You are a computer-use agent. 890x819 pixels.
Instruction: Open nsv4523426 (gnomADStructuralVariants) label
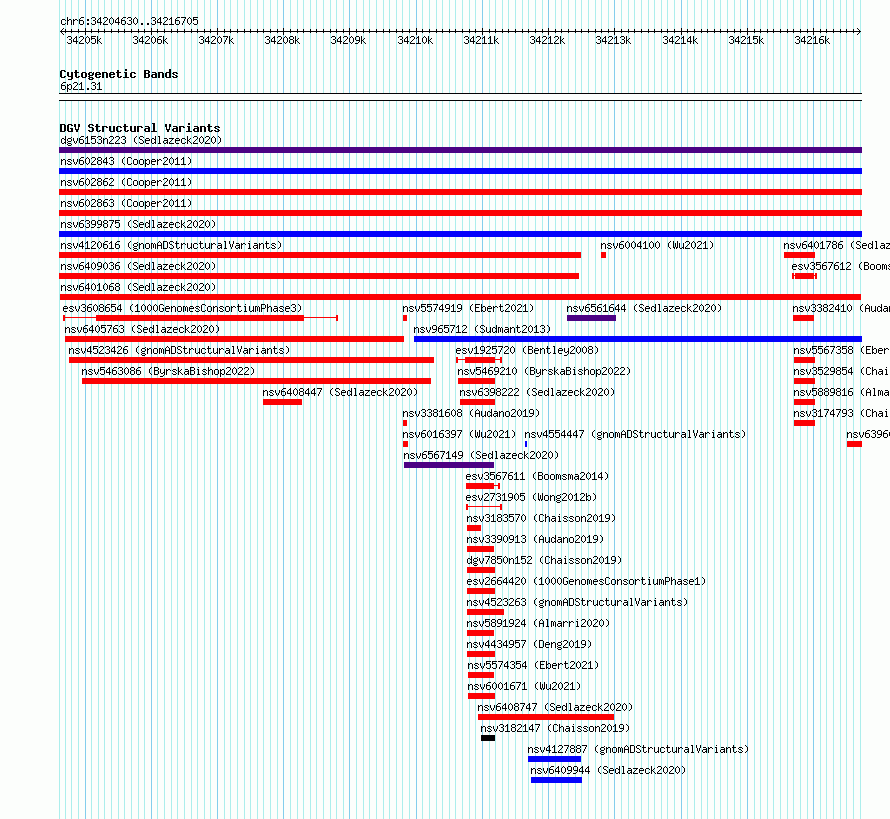click(x=179, y=350)
